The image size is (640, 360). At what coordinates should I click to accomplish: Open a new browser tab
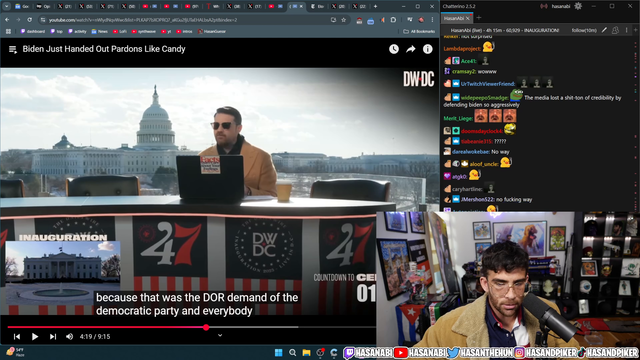(376, 6)
